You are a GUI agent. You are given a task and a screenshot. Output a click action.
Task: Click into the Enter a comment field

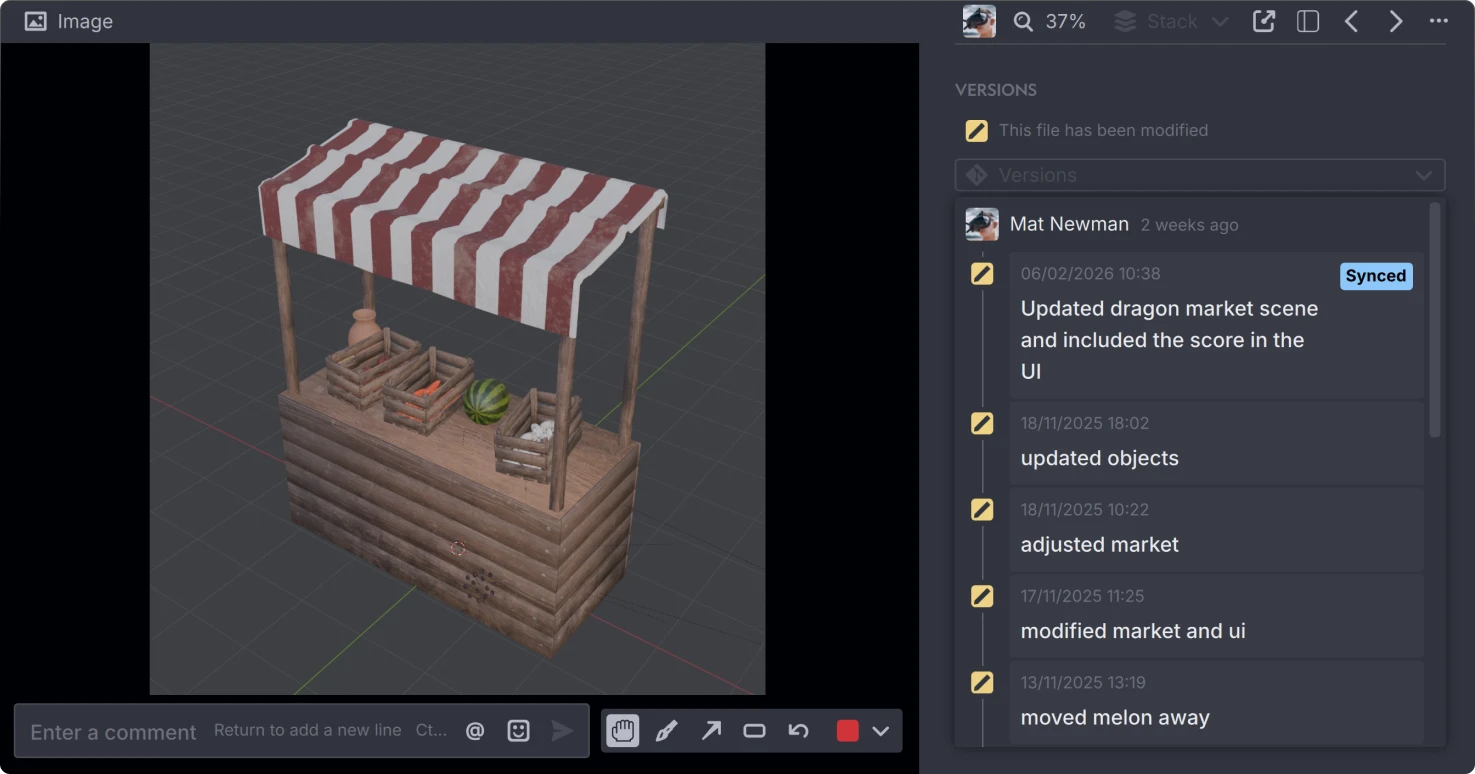[113, 731]
